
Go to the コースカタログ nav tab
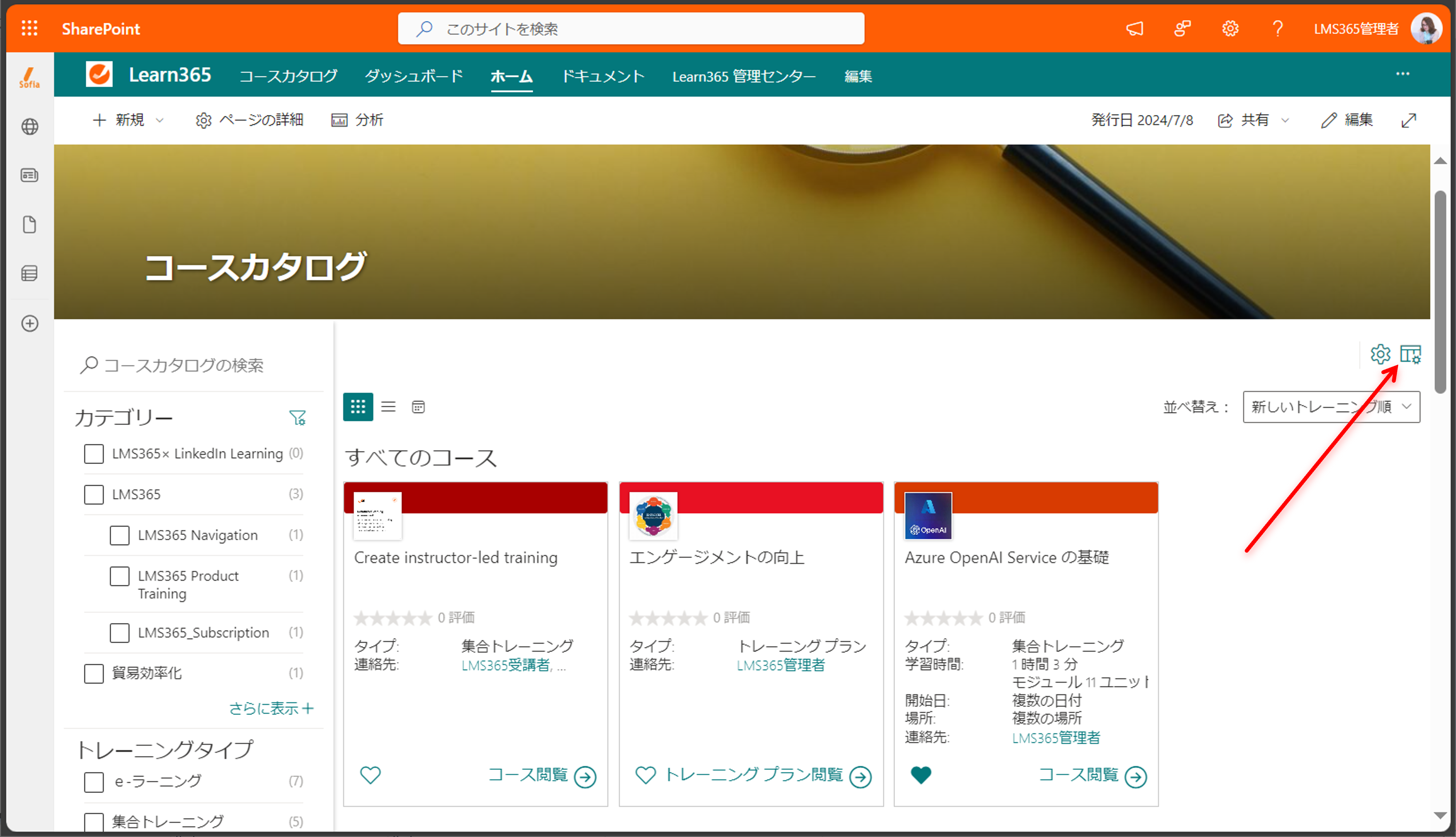point(288,76)
